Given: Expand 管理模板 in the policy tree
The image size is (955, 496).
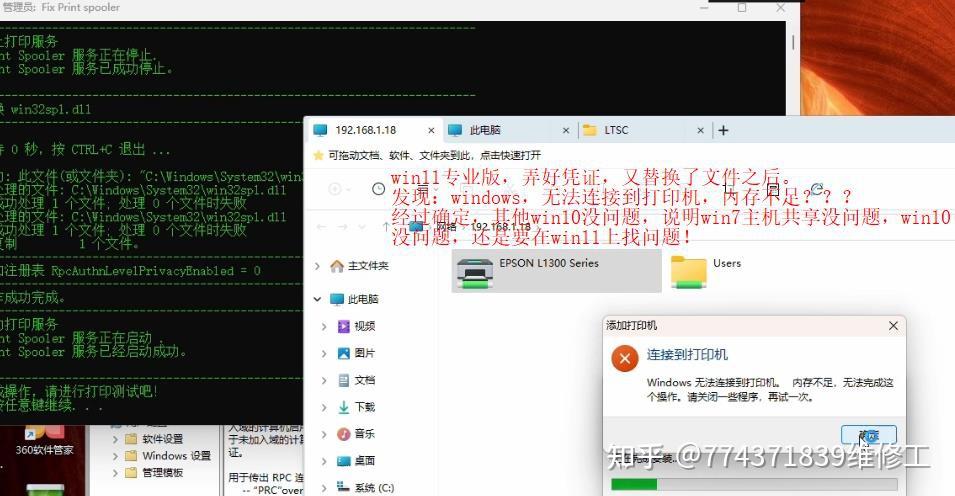Looking at the screenshot, I should [x=115, y=472].
